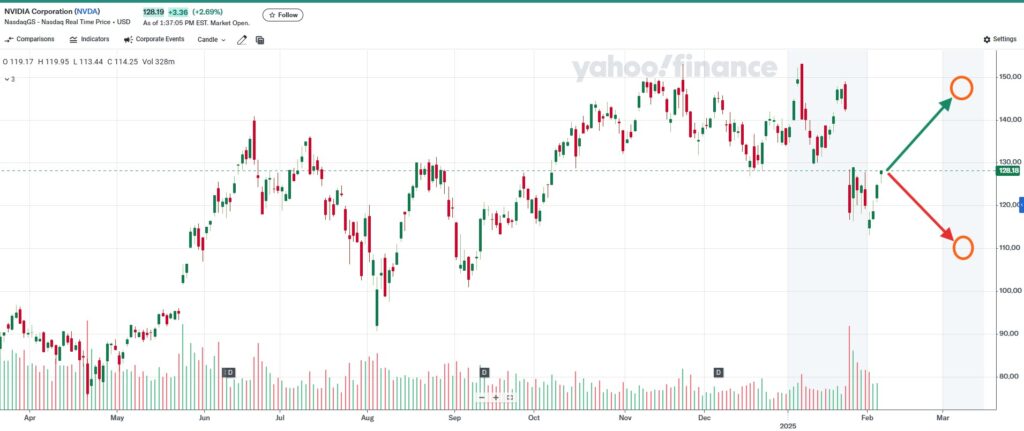1024x431 pixels.
Task: Click the June dividend D marker
Action: click(x=229, y=372)
